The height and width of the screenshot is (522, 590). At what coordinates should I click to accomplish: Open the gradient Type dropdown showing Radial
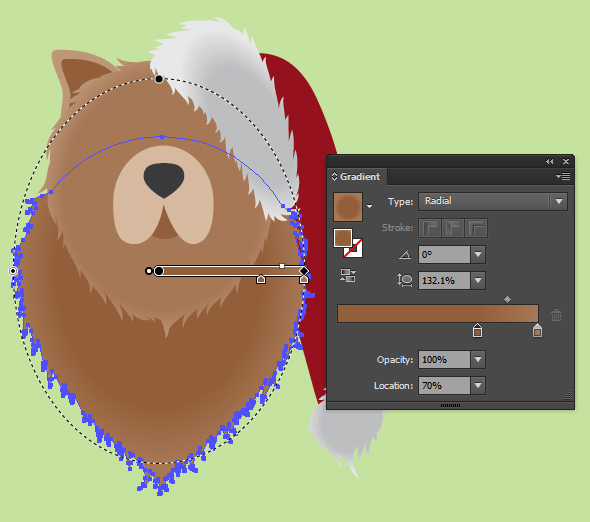tap(493, 201)
